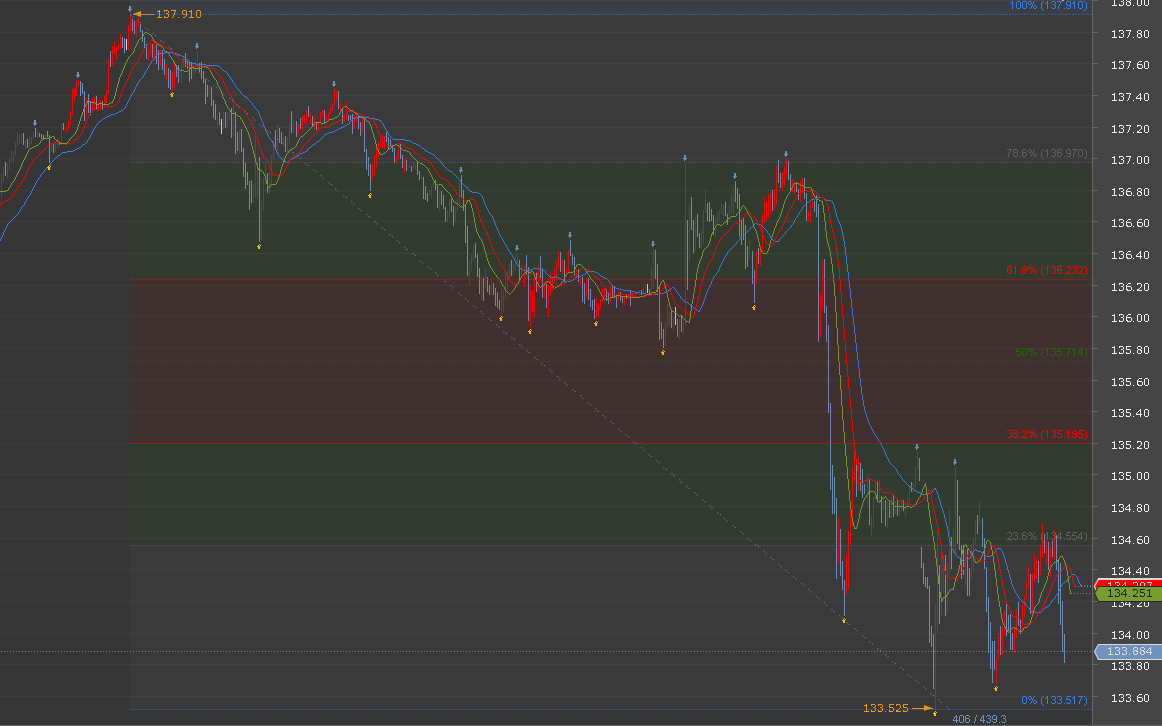Click the orange arrow beside 133.525 low

click(x=924, y=708)
